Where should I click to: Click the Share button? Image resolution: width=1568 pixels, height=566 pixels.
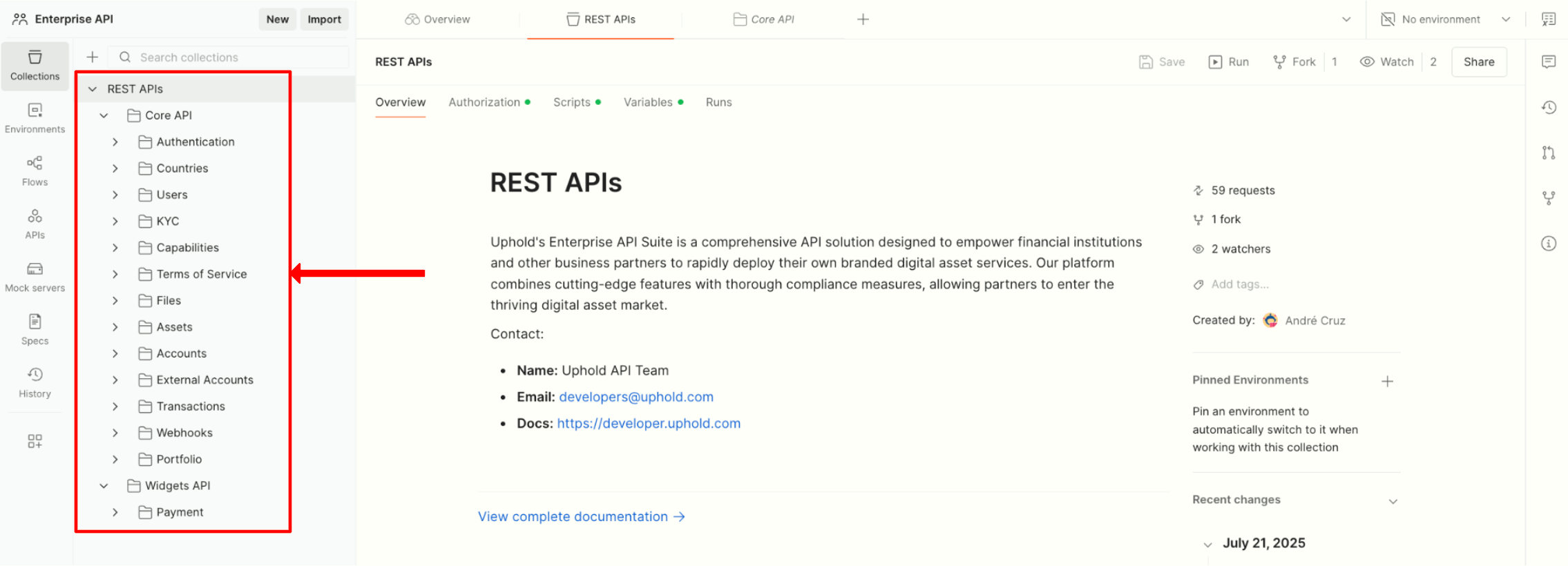pyautogui.click(x=1479, y=62)
